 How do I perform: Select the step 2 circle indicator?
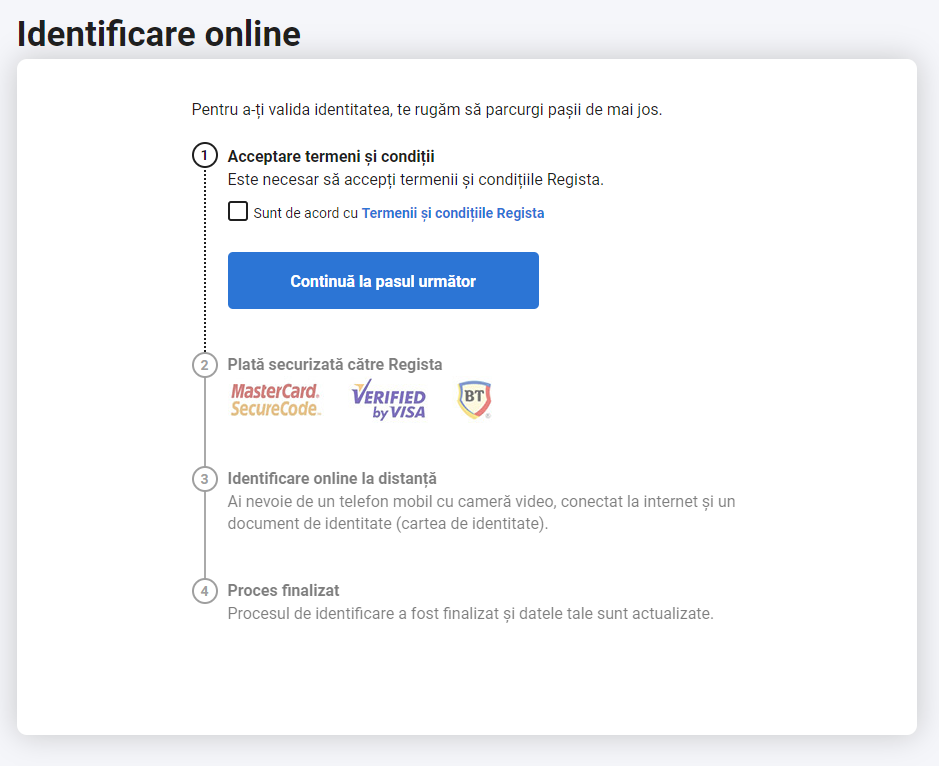pyautogui.click(x=205, y=365)
